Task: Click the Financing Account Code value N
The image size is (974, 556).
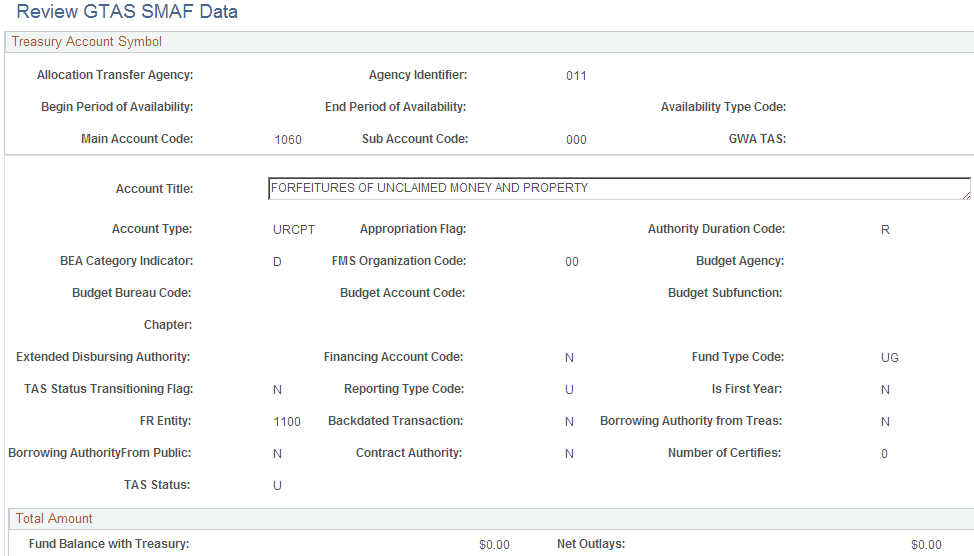Action: coord(569,358)
